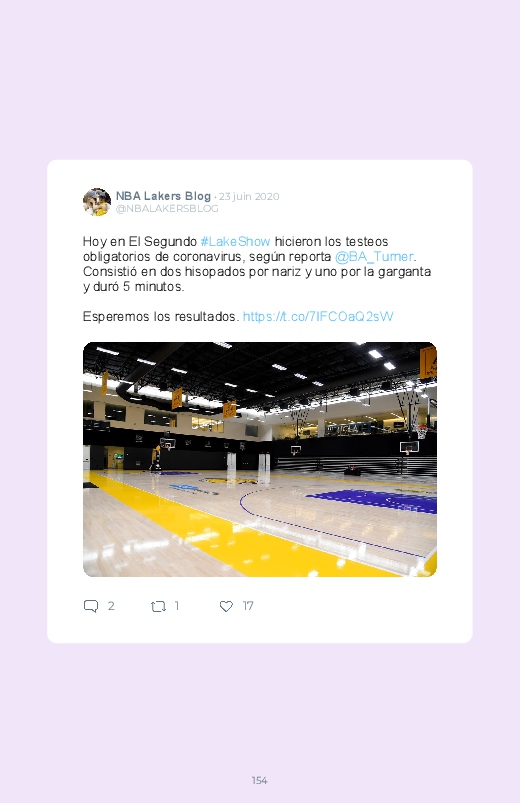This screenshot has height=803, width=520.
Task: Click the like count number 17
Action: pos(248,606)
